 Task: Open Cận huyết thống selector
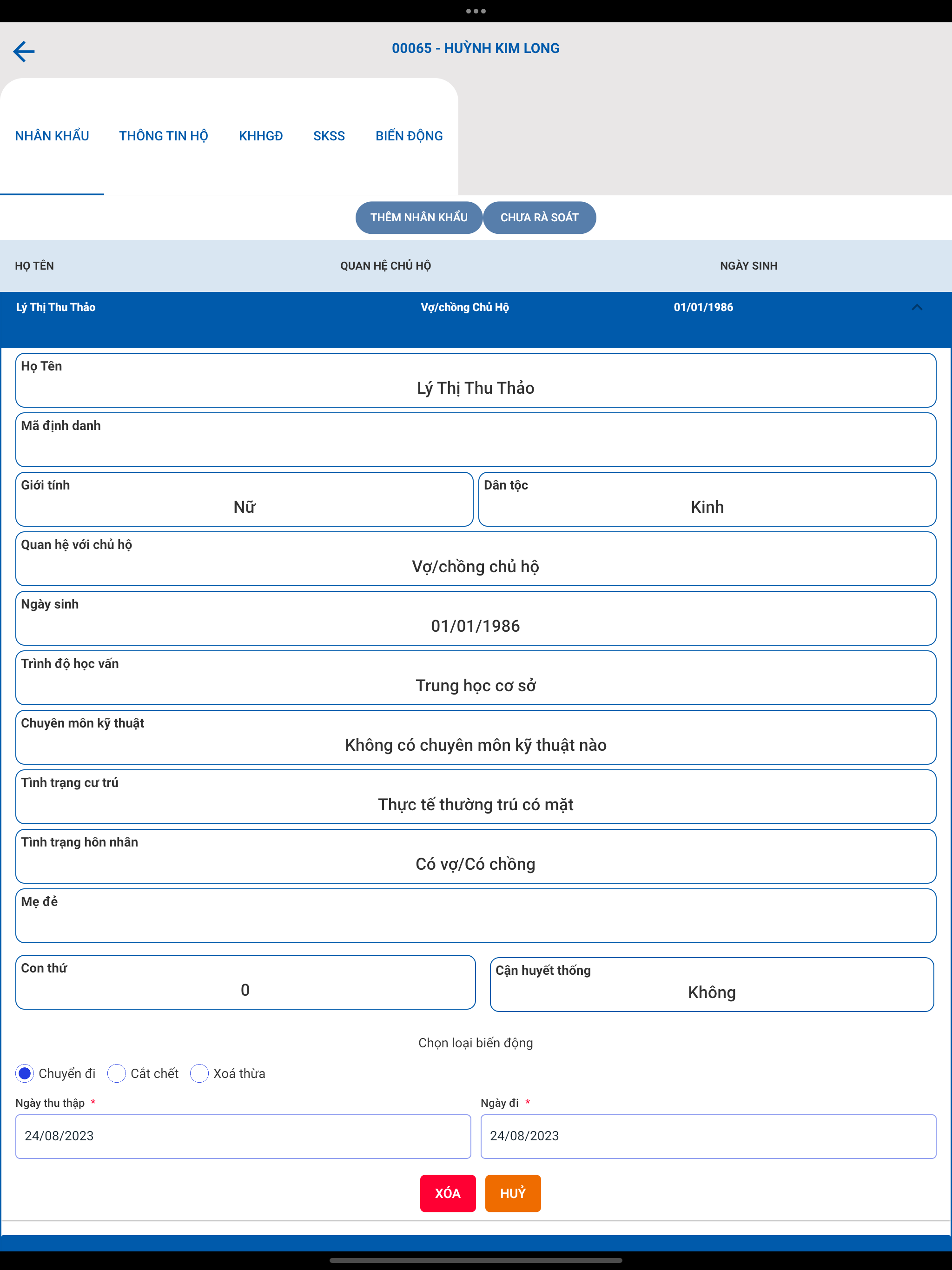712,985
